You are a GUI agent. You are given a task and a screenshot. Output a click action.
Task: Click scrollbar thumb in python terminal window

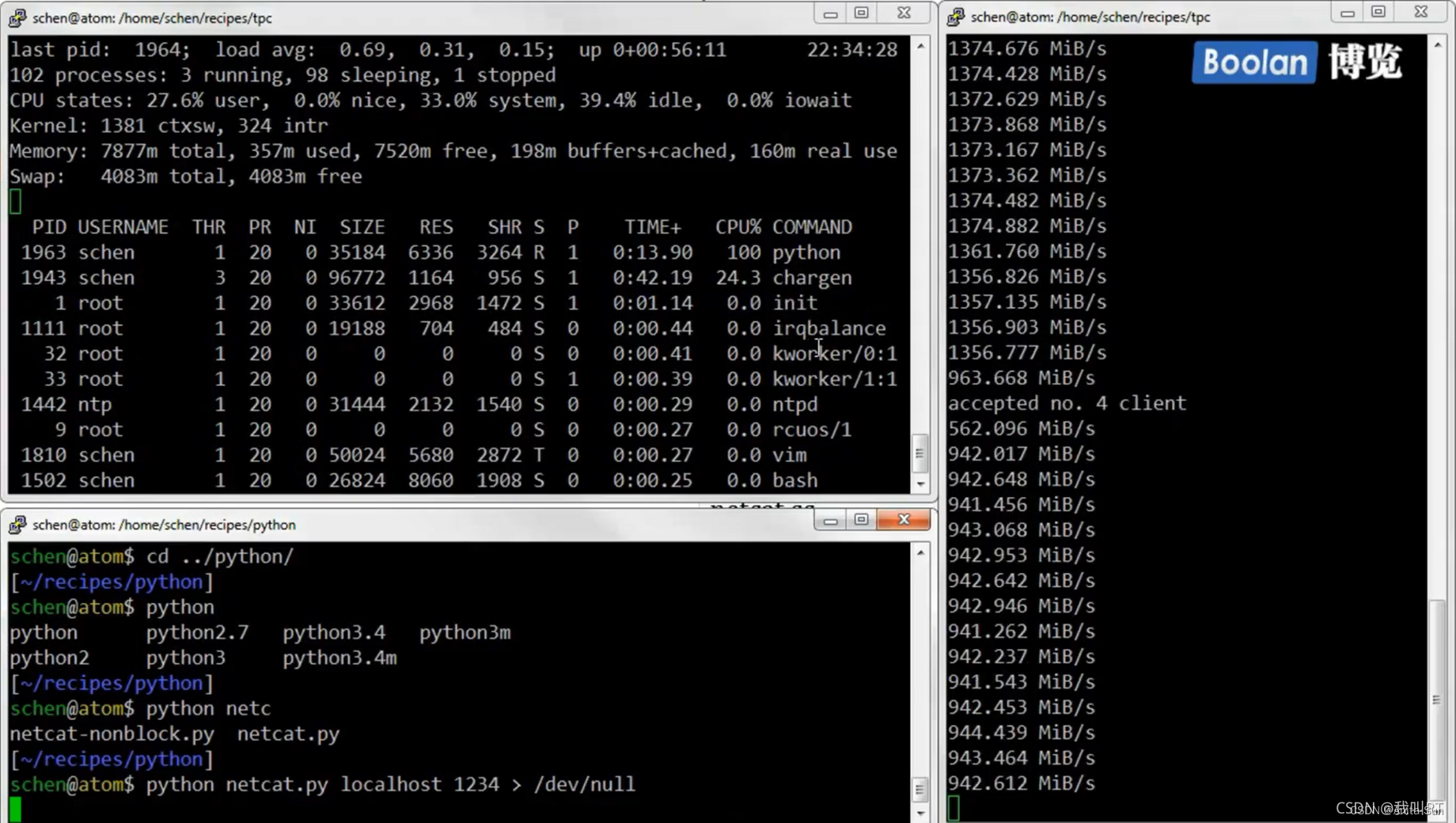(919, 789)
